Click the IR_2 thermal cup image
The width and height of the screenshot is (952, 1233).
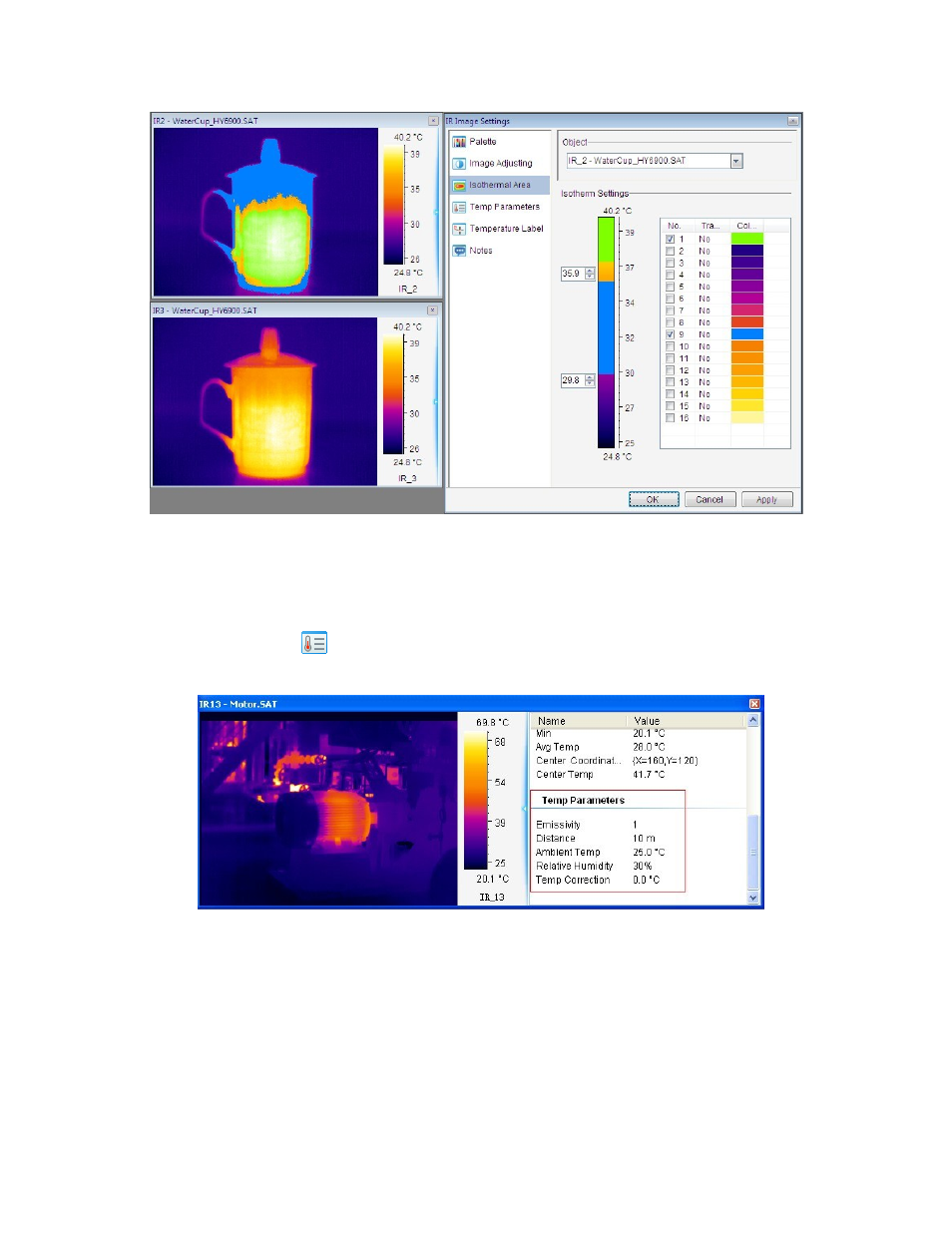pyautogui.click(x=265, y=212)
